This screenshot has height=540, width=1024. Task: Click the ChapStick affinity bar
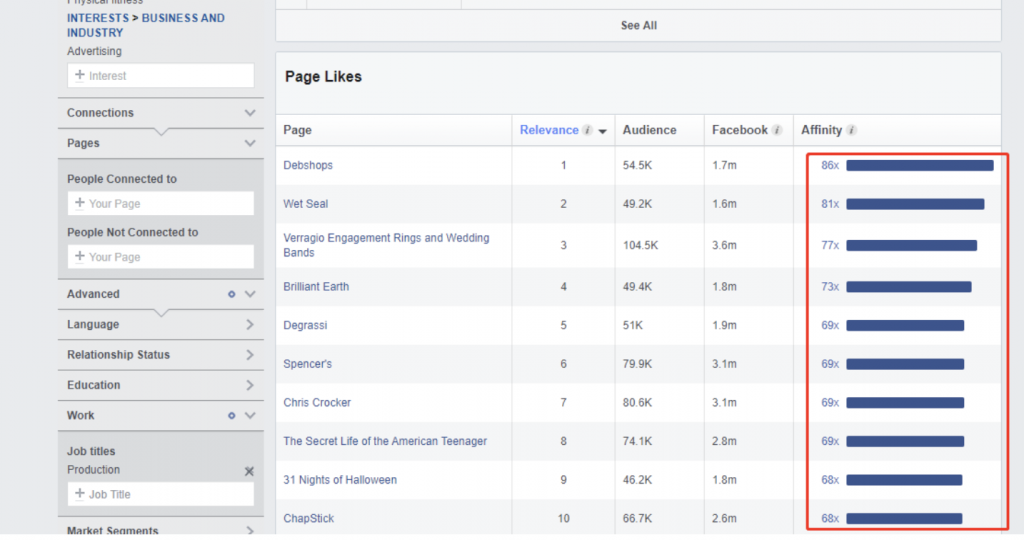coord(904,518)
